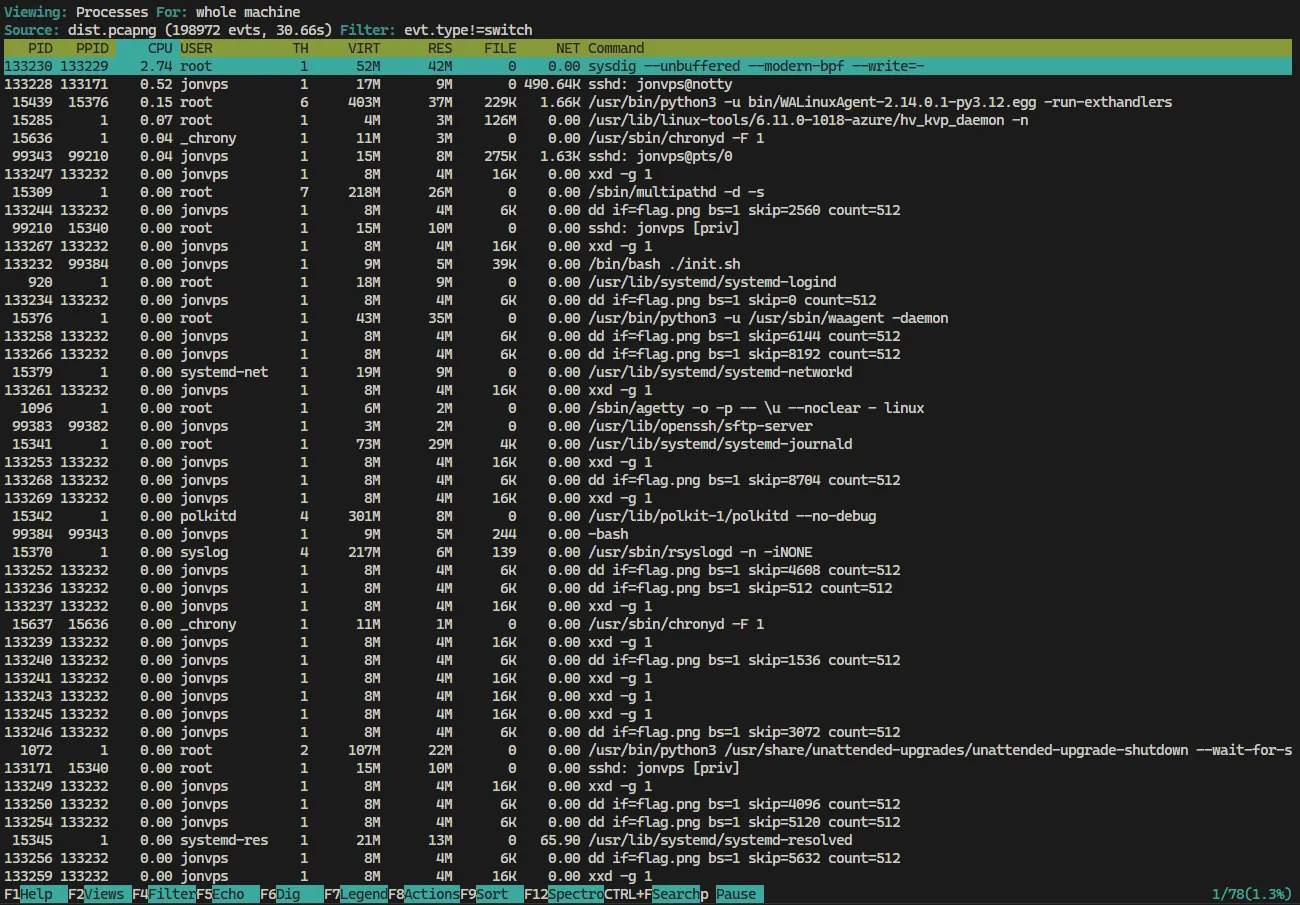
Task: Click the PID column header
Action: pyautogui.click(x=40, y=48)
